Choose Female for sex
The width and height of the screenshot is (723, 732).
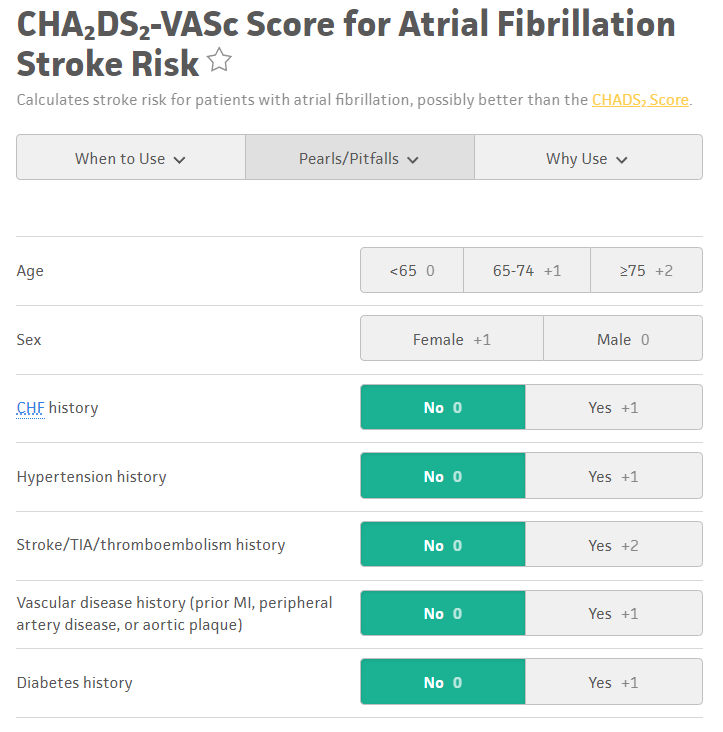pos(452,340)
